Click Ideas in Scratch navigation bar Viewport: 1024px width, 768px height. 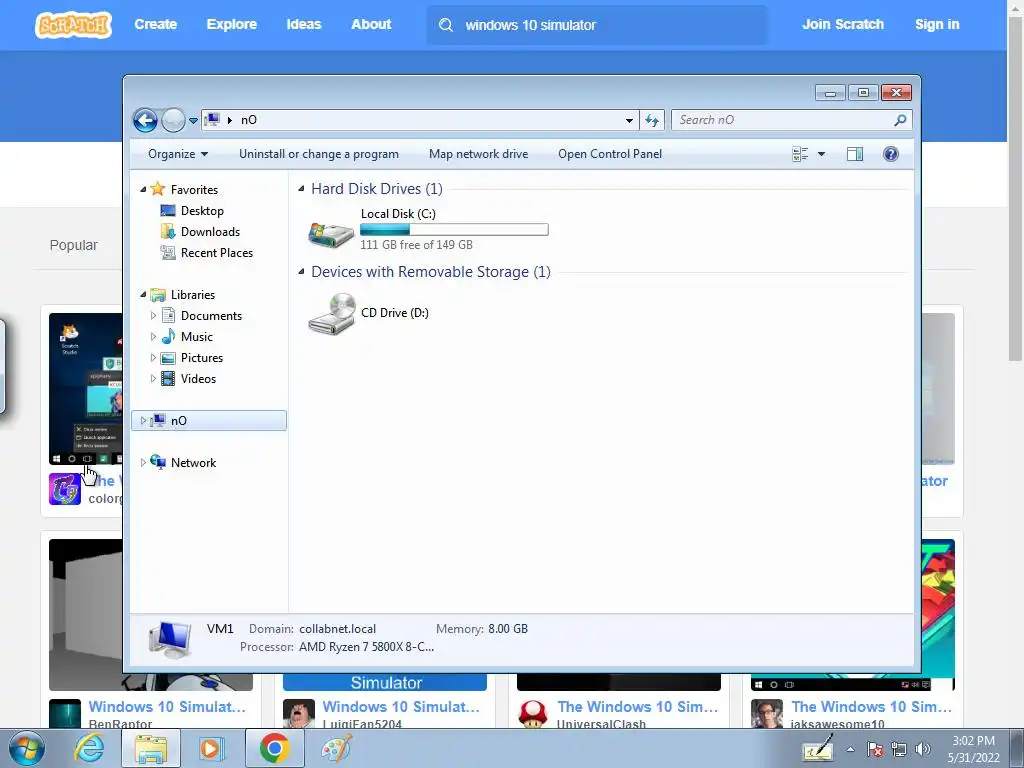[304, 24]
